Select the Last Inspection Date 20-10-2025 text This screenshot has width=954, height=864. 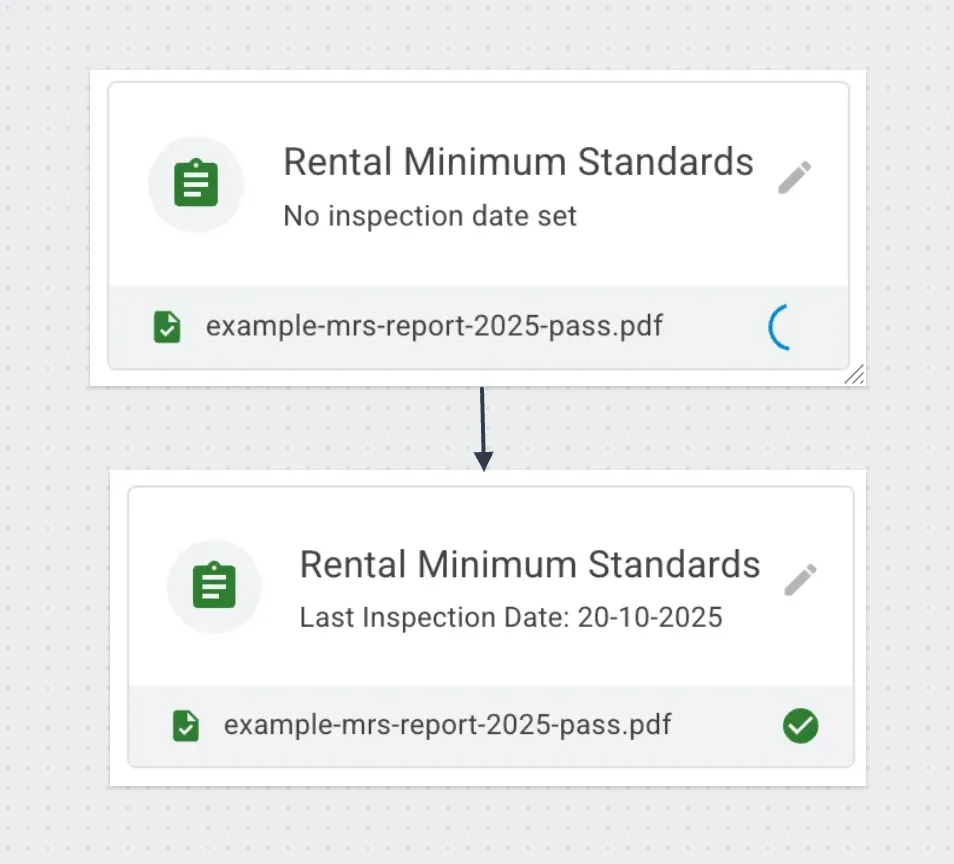click(510, 617)
